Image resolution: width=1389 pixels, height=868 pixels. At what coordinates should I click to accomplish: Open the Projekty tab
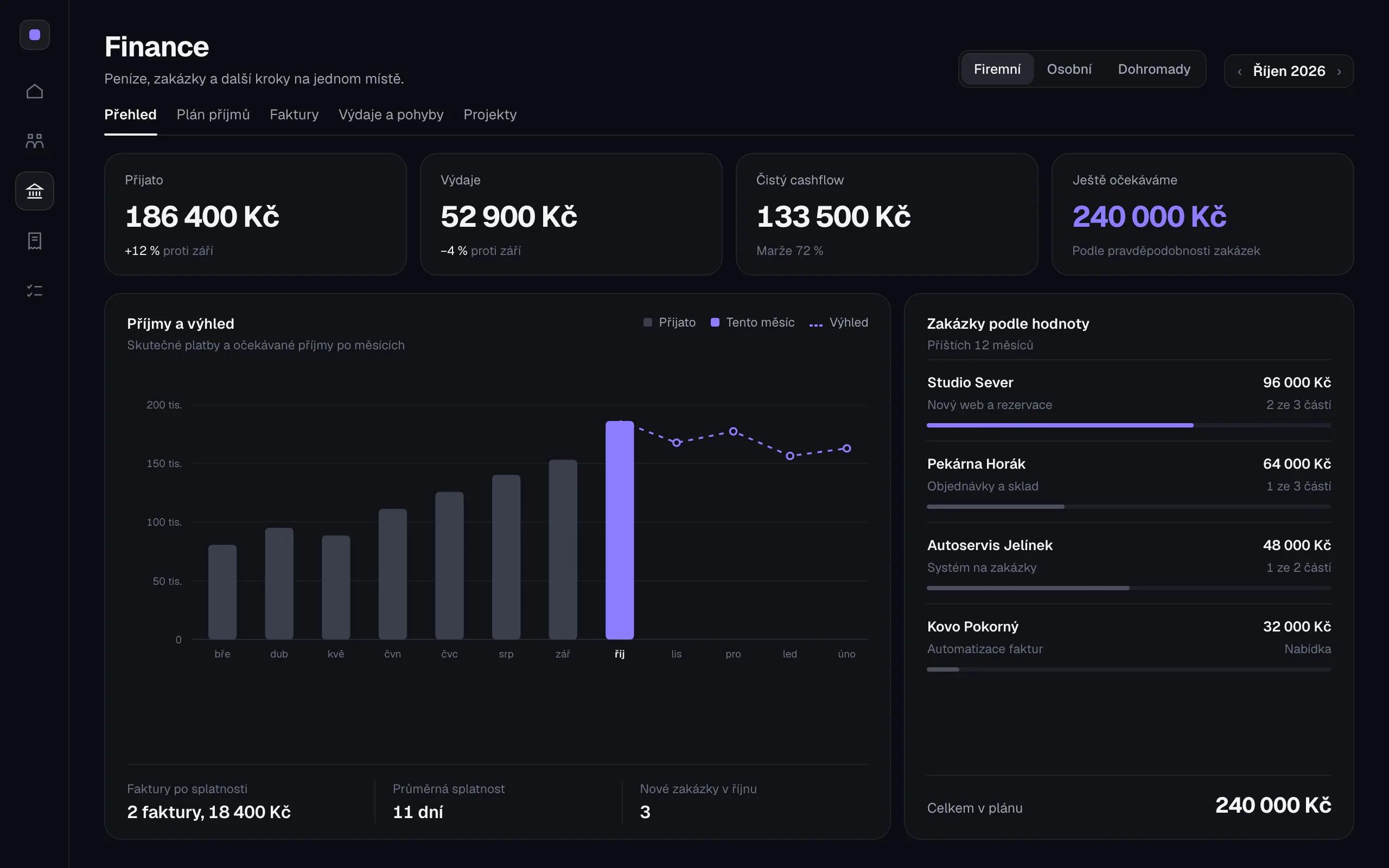[x=489, y=115]
